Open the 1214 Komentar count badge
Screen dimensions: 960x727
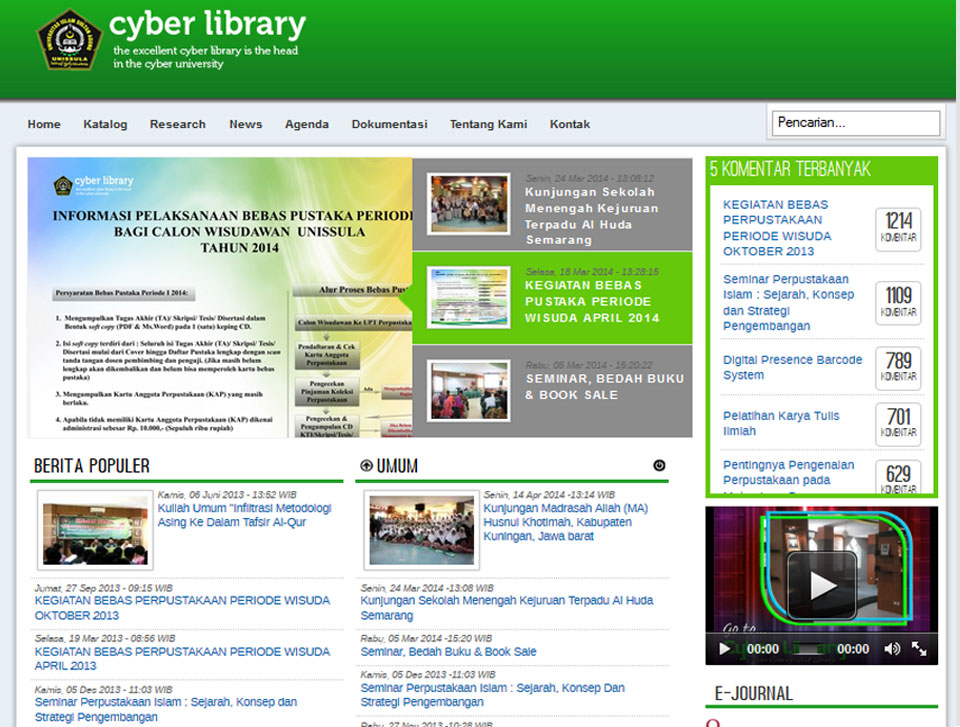point(898,228)
